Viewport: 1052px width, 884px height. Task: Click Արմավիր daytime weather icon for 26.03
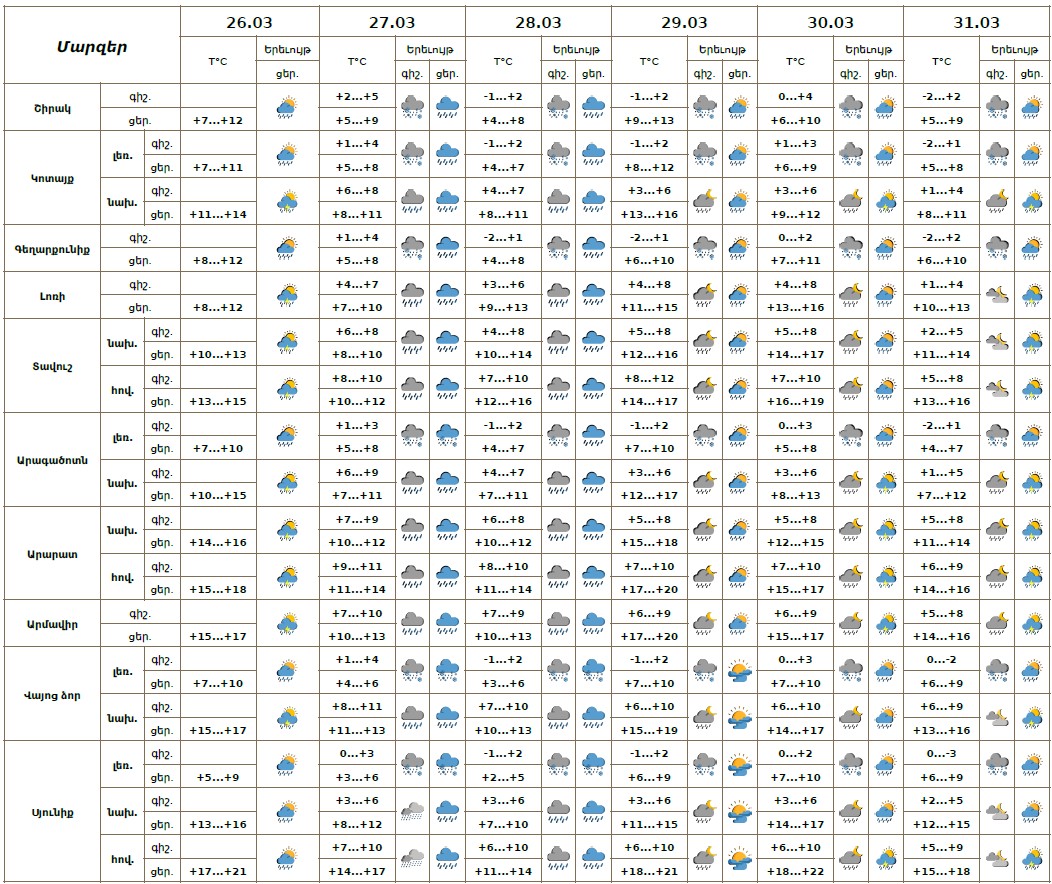tap(288, 624)
